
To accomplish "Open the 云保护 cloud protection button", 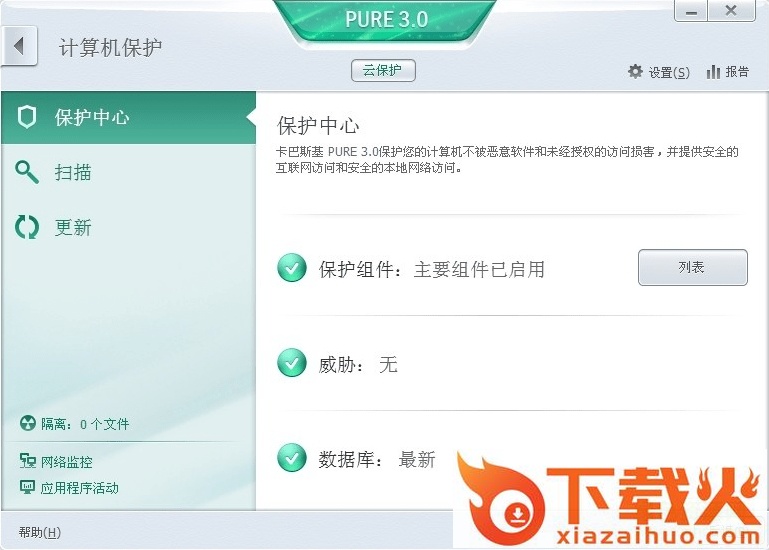I will pos(383,70).
